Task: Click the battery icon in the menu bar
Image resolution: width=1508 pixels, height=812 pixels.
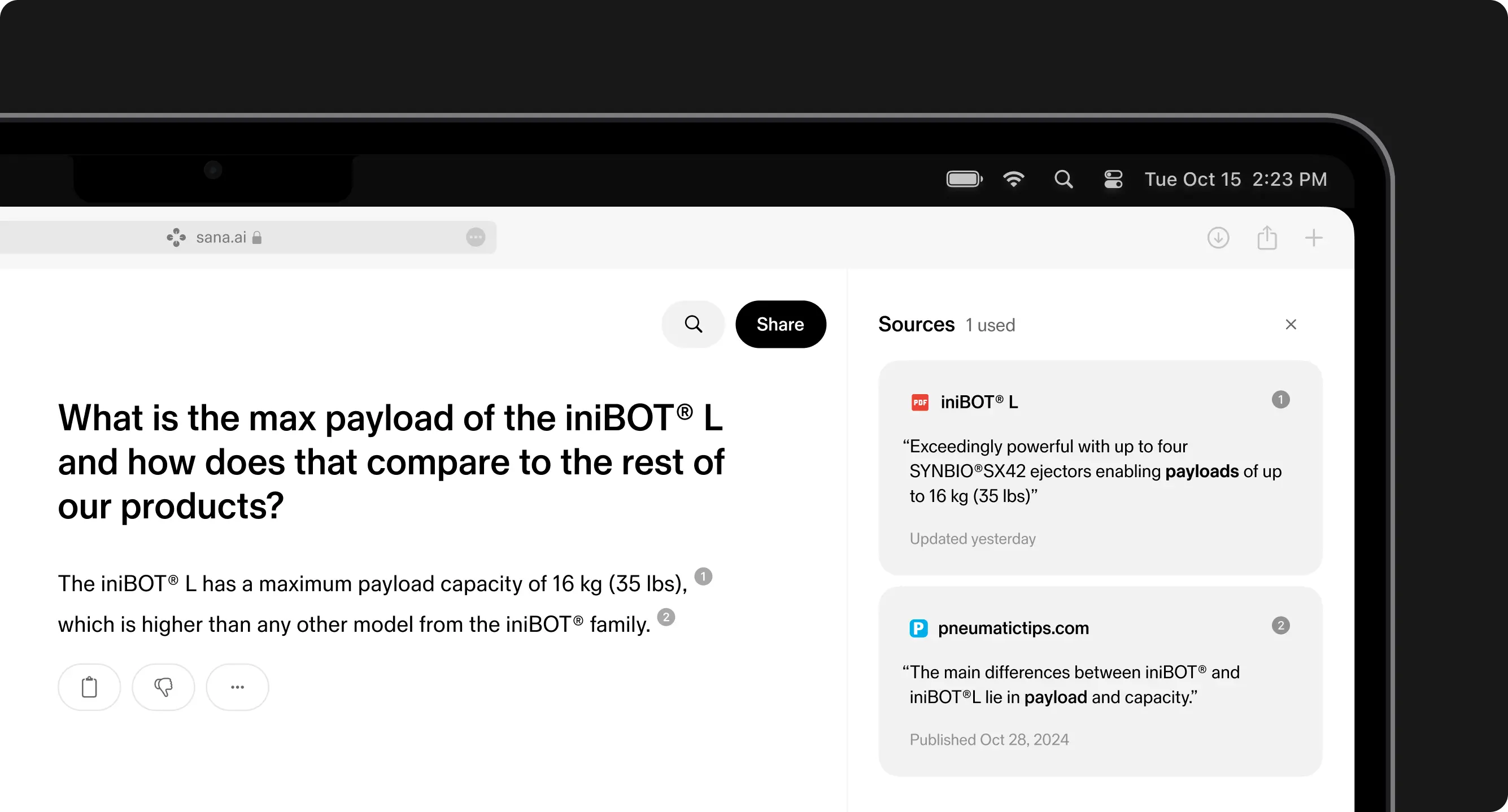Action: (x=964, y=178)
